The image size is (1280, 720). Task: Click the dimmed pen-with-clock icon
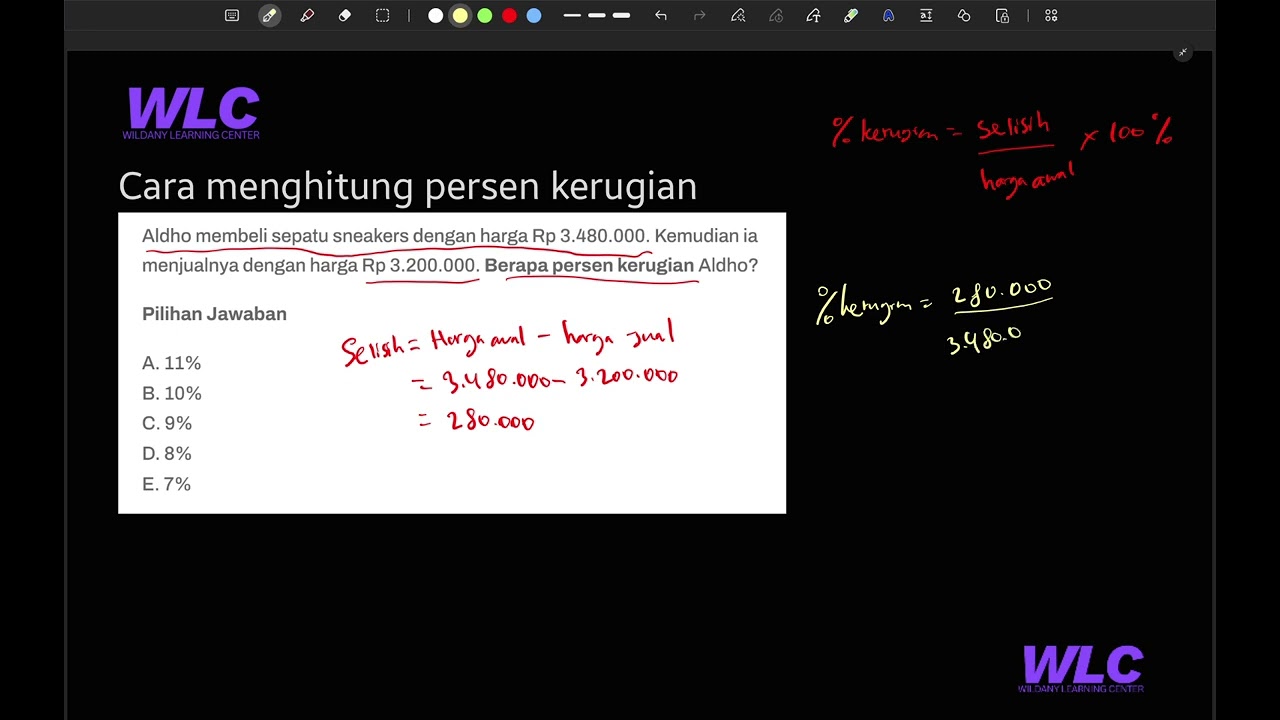pyautogui.click(x=776, y=15)
